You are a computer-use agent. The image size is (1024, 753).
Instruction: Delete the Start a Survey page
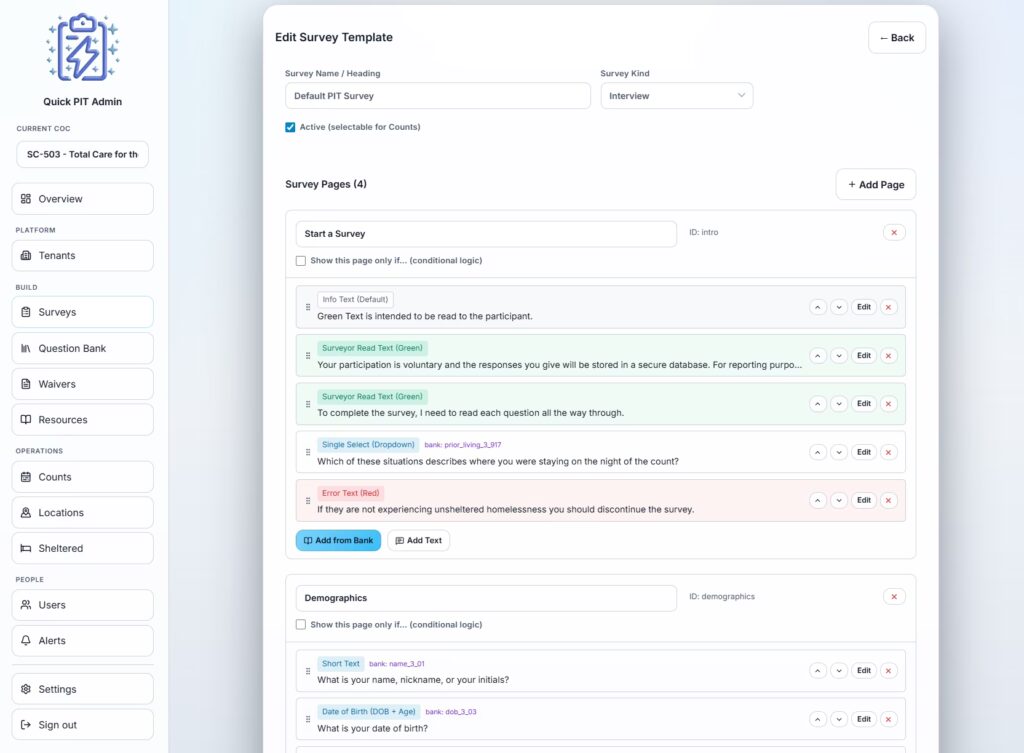[x=894, y=232]
